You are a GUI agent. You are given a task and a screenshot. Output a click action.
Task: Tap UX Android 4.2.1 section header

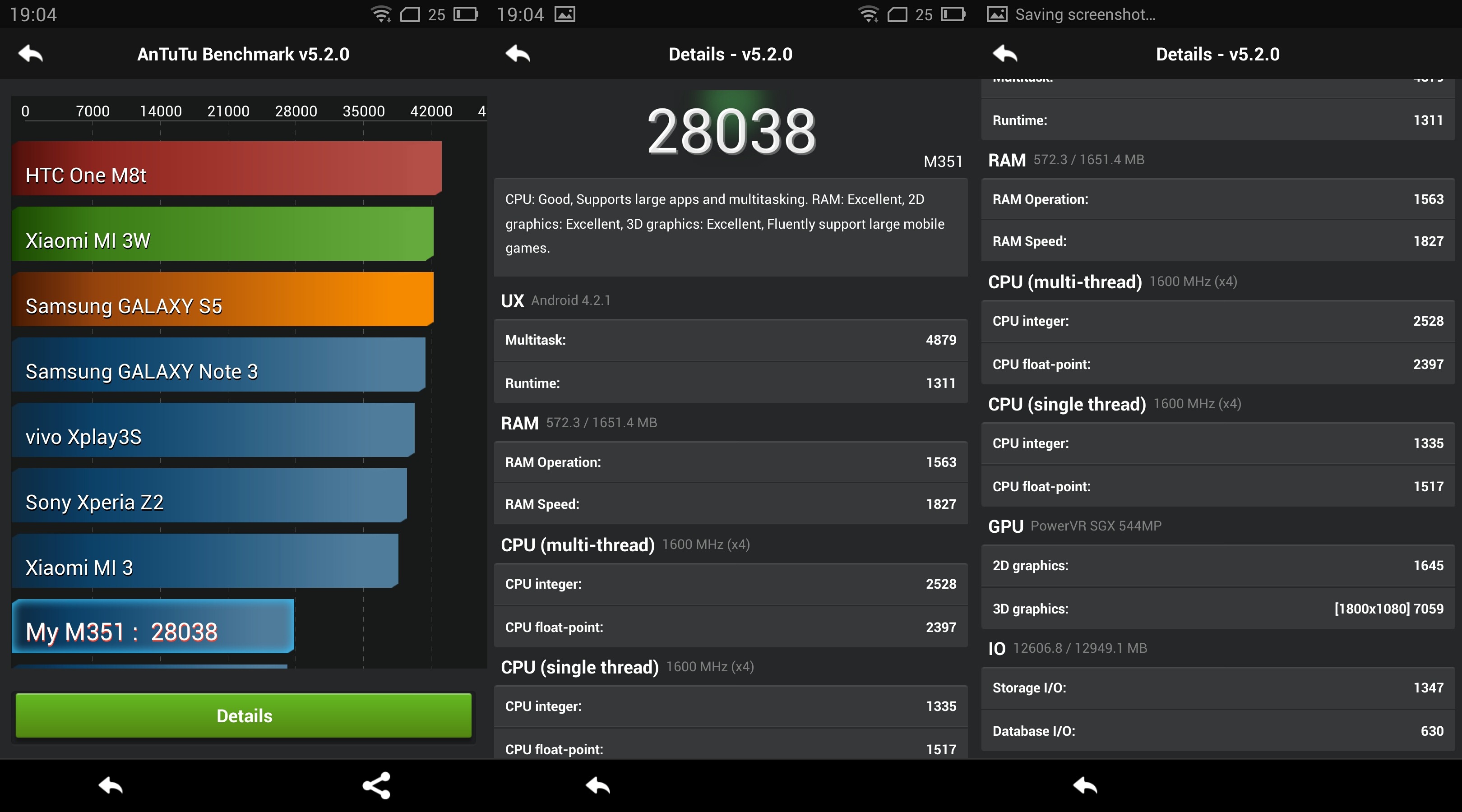pyautogui.click(x=555, y=300)
